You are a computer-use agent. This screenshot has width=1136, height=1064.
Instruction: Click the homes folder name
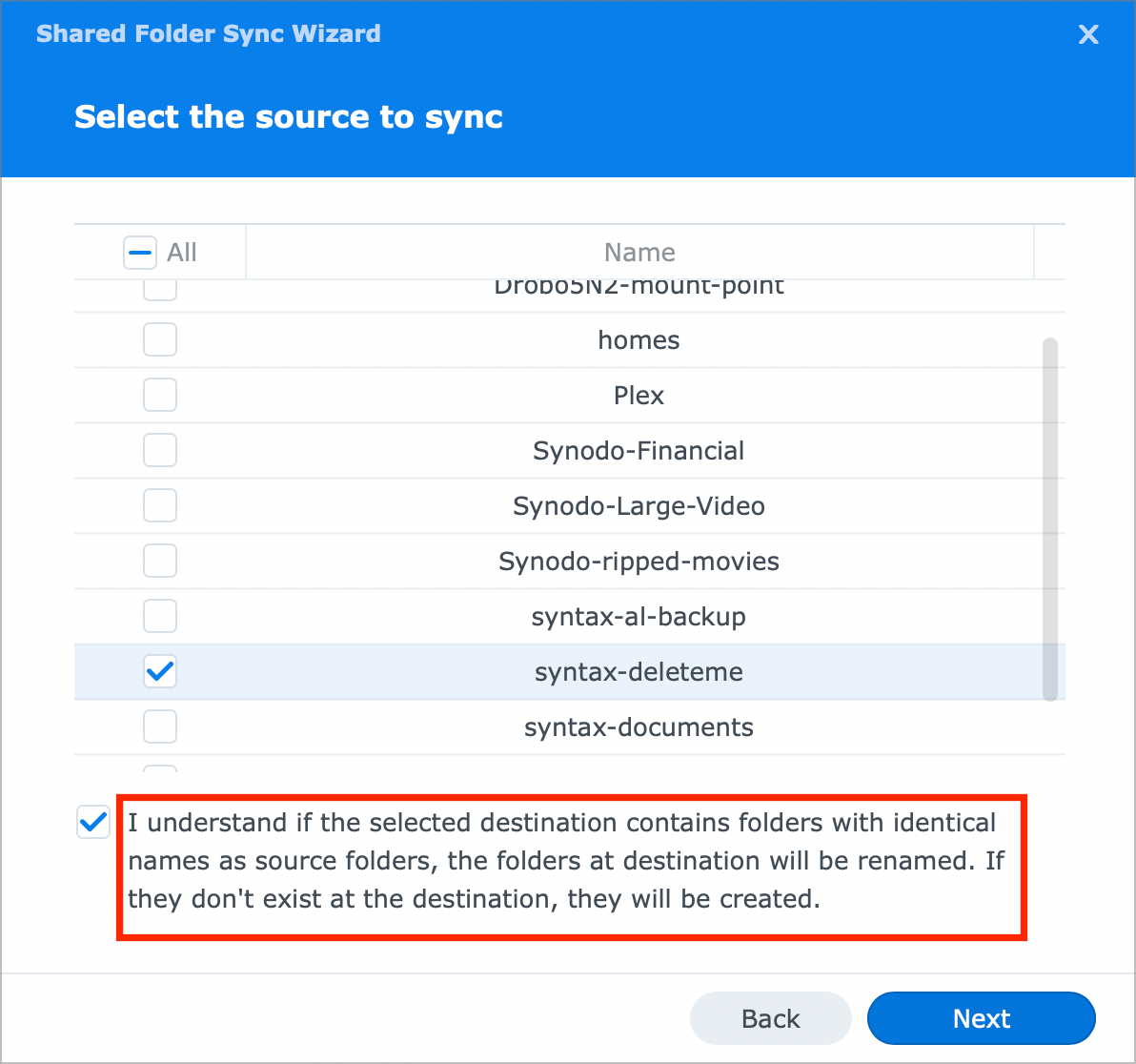pyautogui.click(x=639, y=340)
